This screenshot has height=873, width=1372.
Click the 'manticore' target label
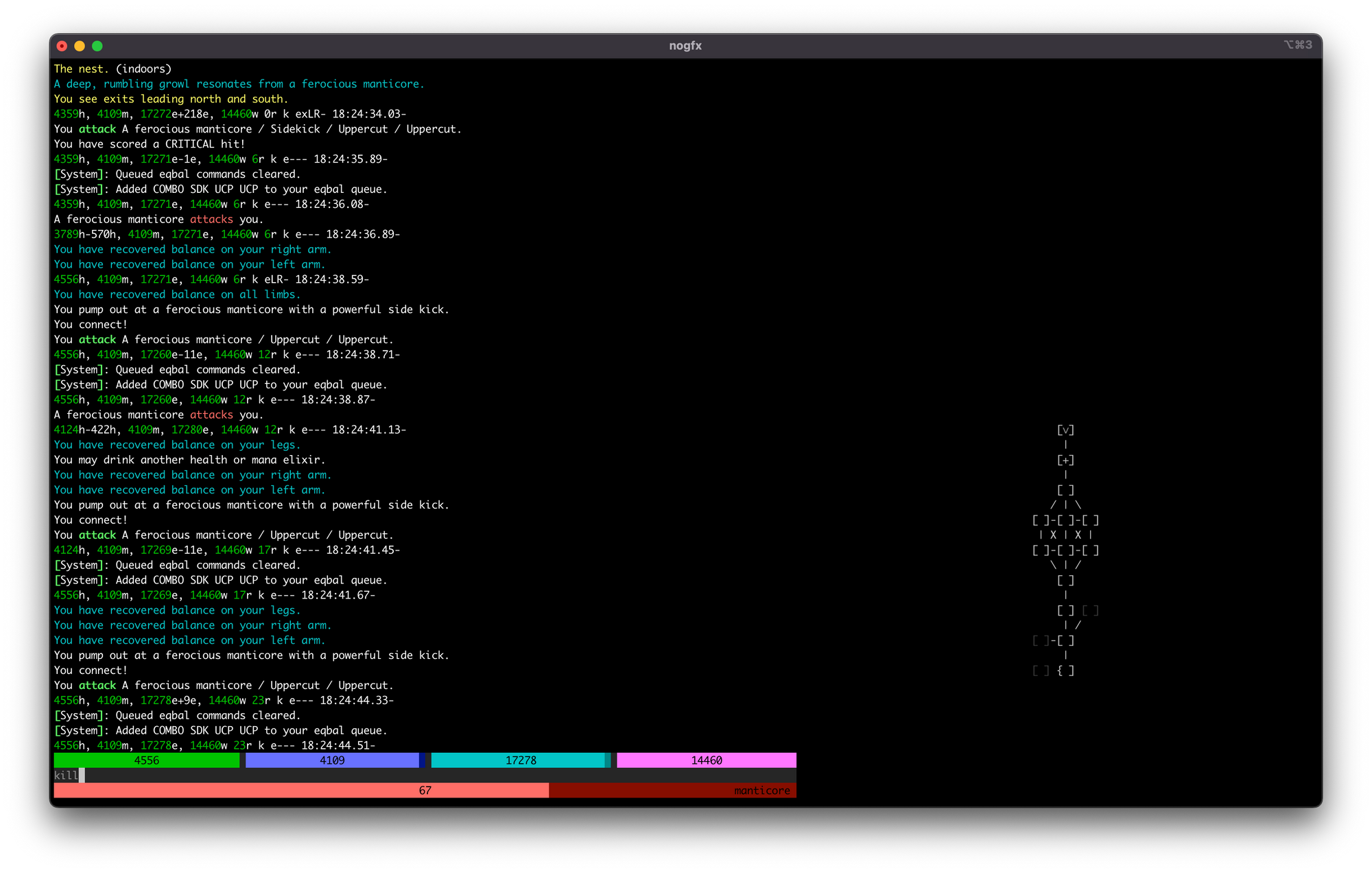pos(761,791)
